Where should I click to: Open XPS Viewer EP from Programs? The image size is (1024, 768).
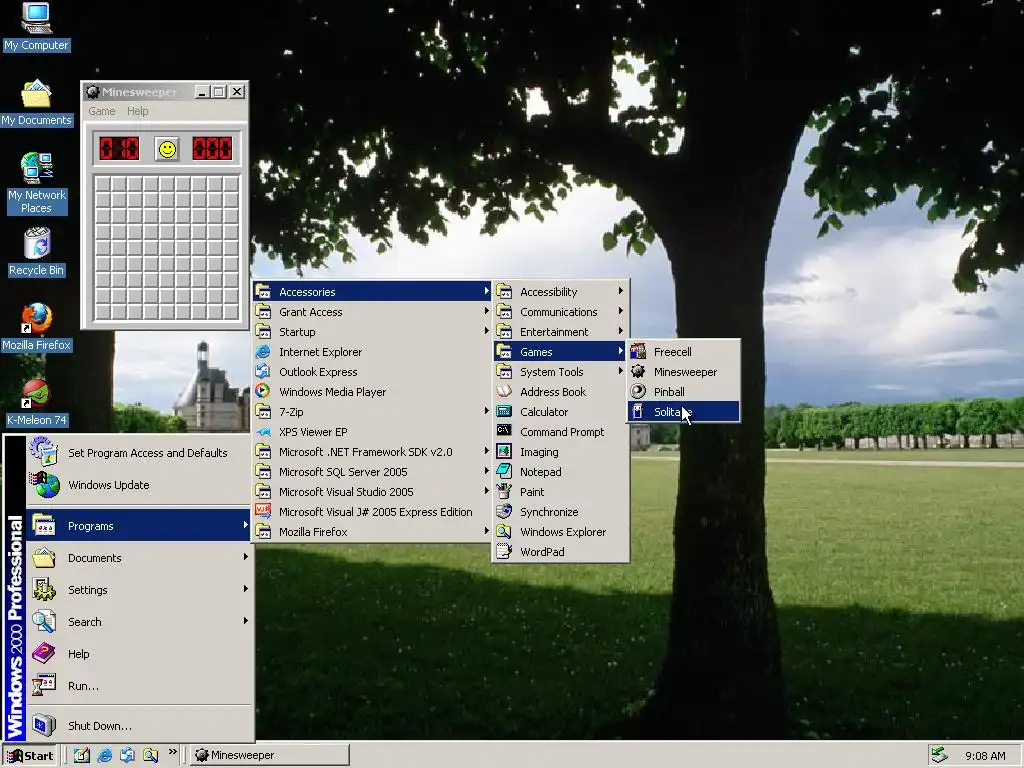point(372,432)
